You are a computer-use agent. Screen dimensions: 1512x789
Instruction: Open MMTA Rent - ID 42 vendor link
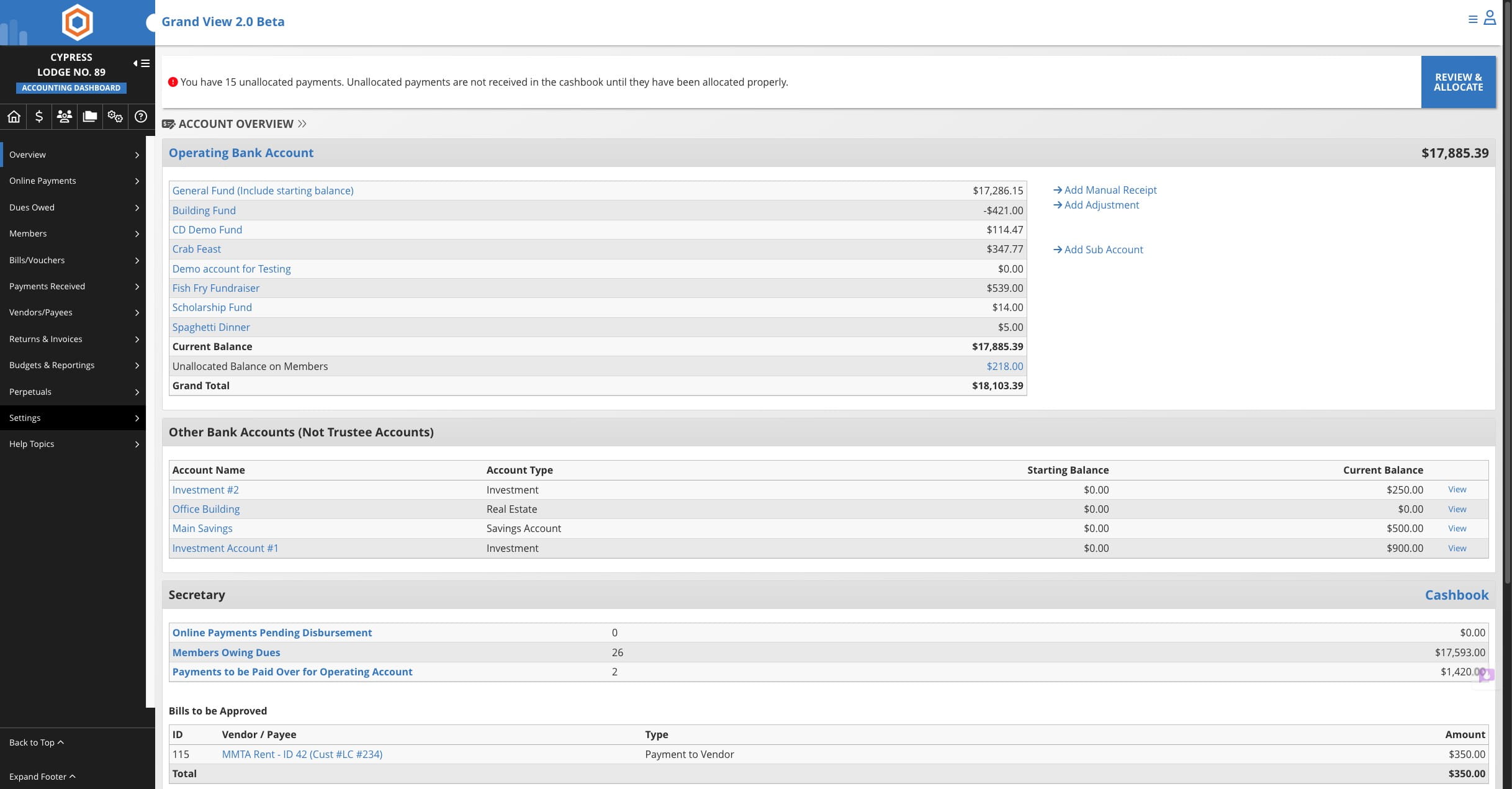click(x=302, y=754)
